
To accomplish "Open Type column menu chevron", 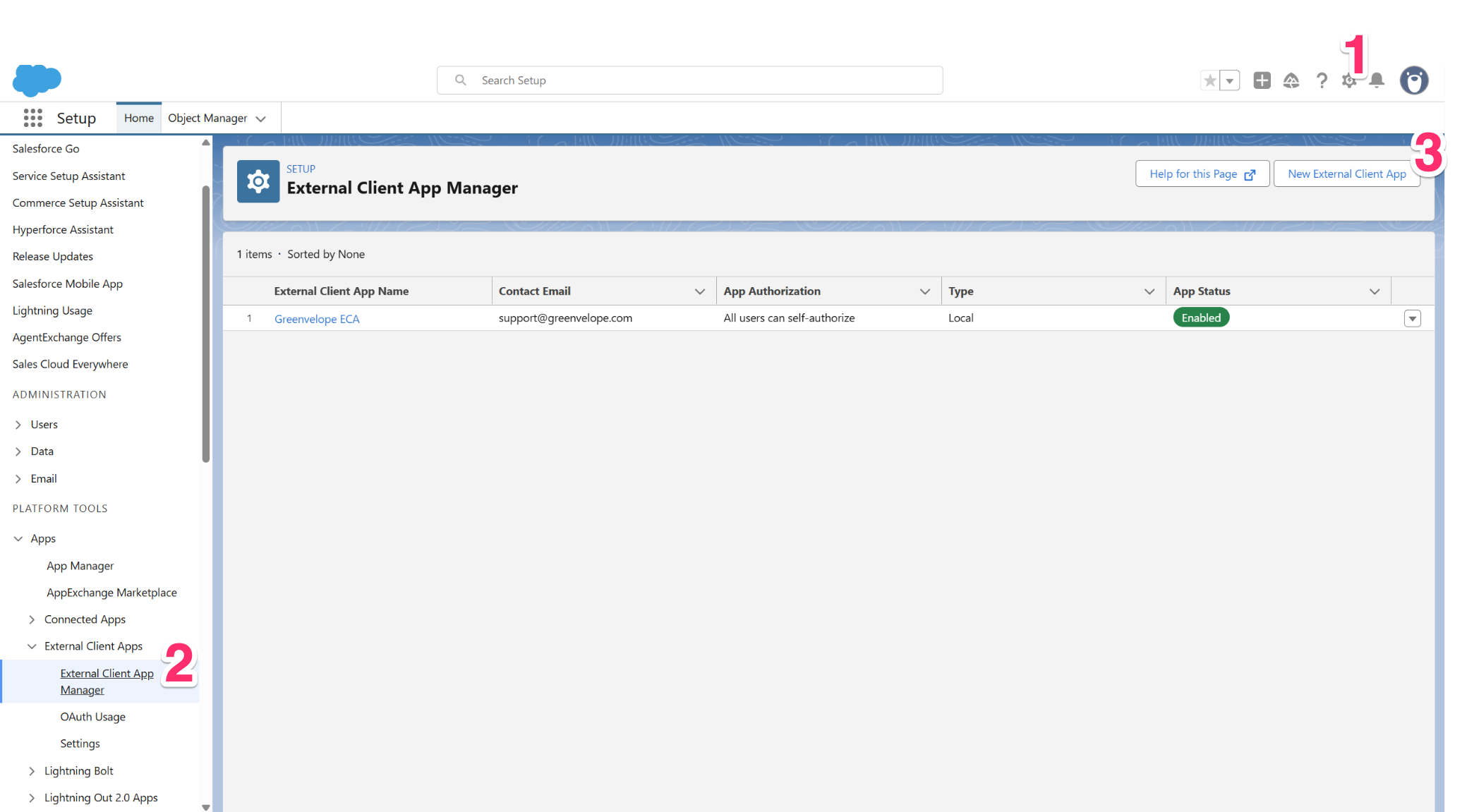I will tap(1149, 291).
